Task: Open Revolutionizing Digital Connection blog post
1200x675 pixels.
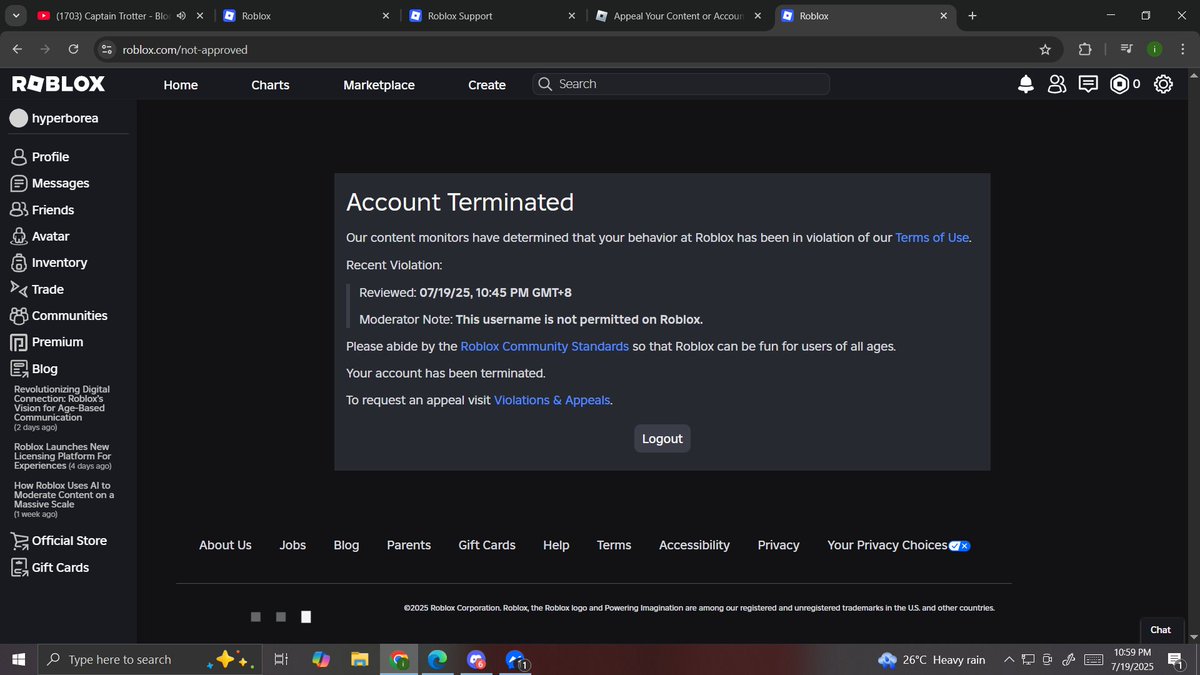Action: point(62,407)
